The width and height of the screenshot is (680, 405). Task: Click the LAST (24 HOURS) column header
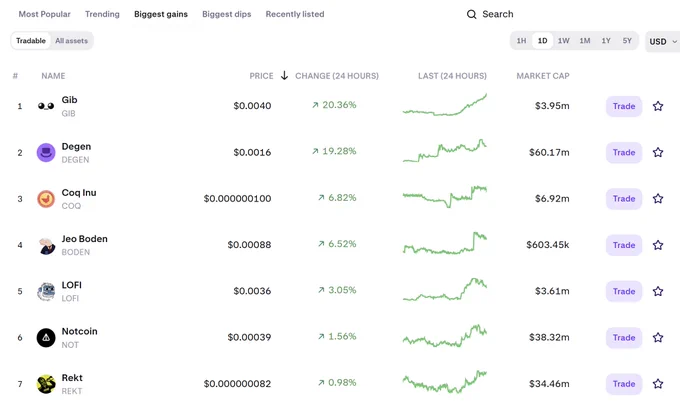point(452,76)
